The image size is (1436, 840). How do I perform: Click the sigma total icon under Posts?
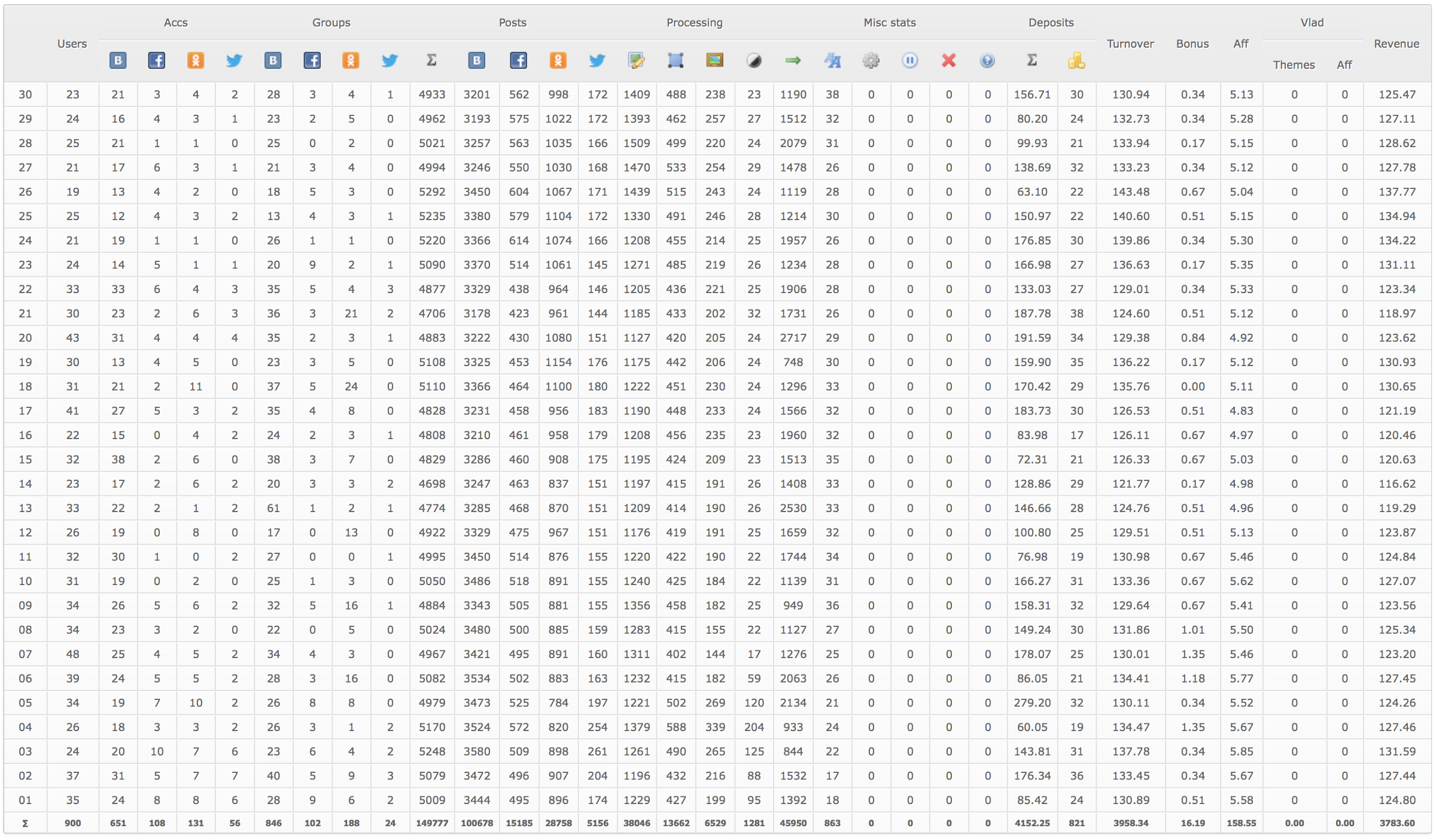(x=431, y=60)
